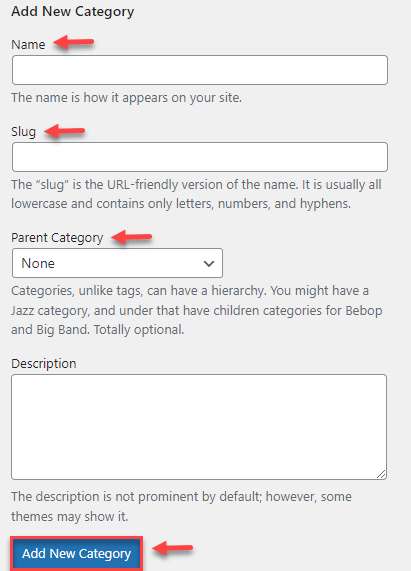
Task: Click the help text about name appearing on site
Action: [126, 98]
